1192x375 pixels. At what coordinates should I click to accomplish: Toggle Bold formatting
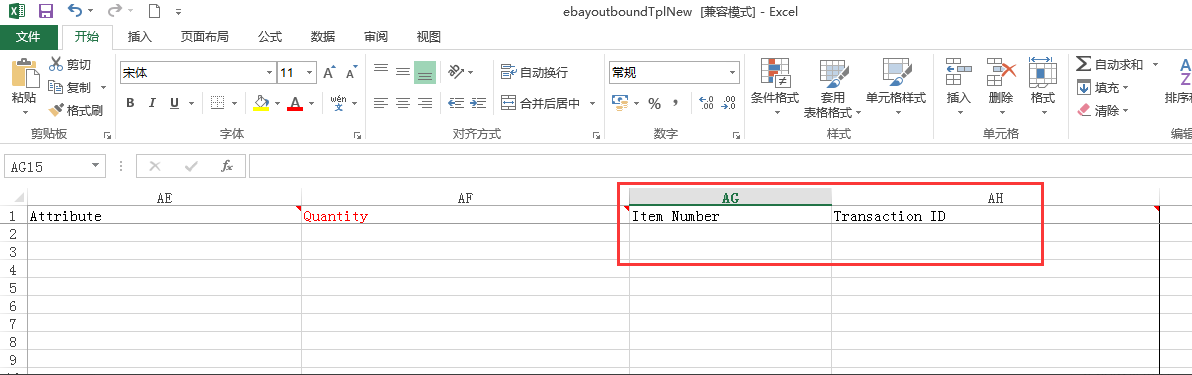tap(130, 103)
